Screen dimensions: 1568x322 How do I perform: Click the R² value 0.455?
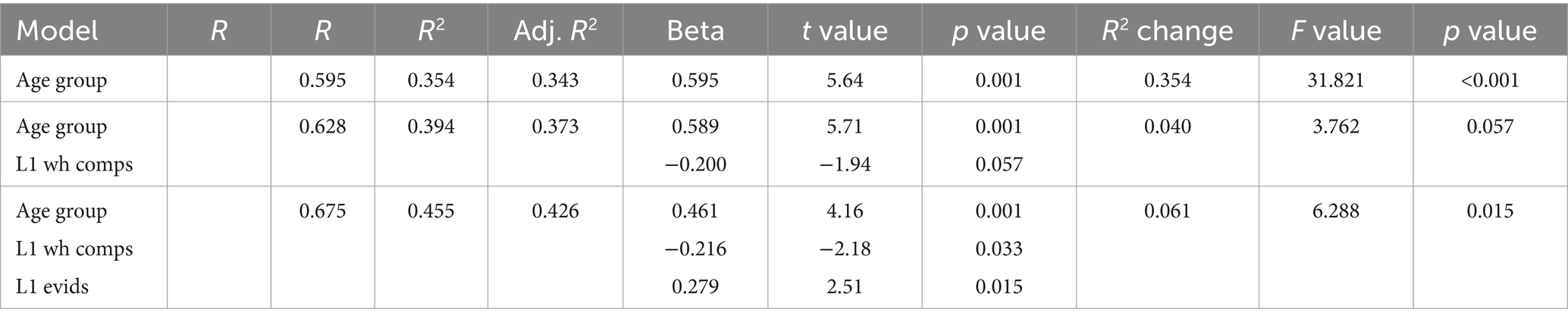tap(431, 211)
